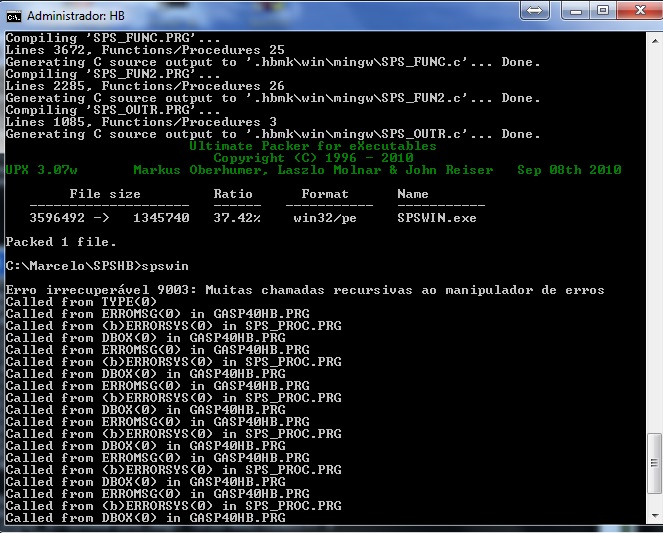663x533 pixels.
Task: Click the SPS_FUN2.c generating output line
Action: click(273, 98)
